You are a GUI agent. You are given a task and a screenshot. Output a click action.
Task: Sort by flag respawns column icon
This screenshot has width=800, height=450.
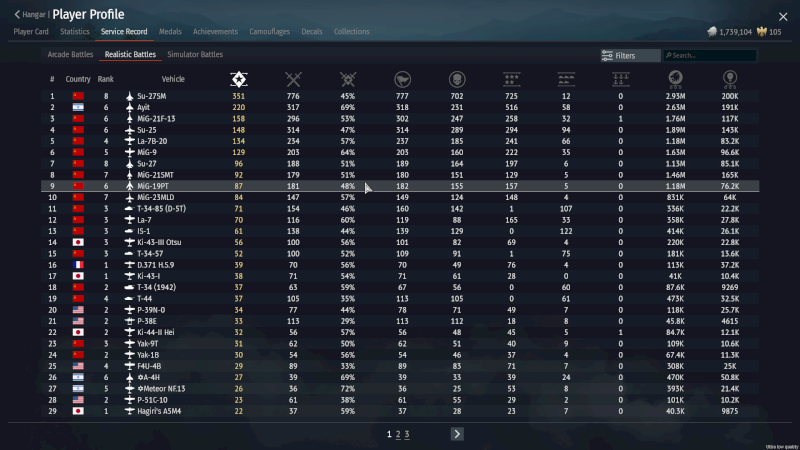pyautogui.click(x=403, y=79)
